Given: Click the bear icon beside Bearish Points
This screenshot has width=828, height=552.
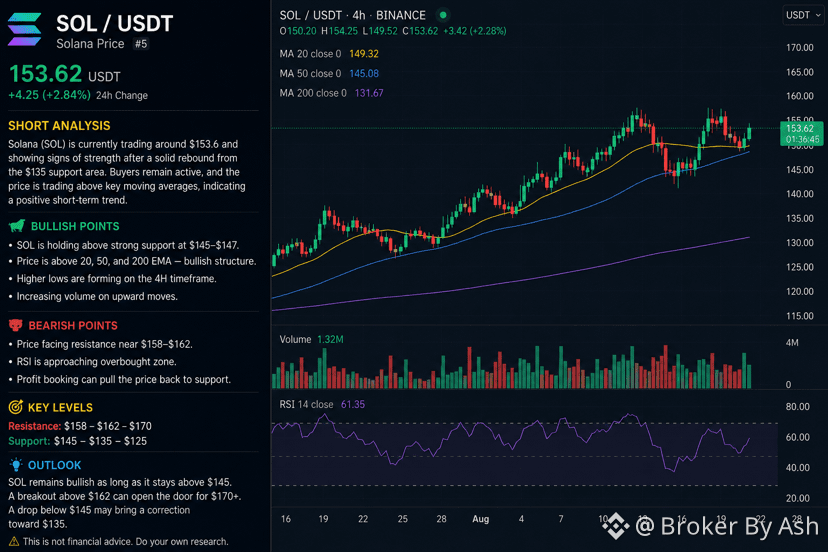Looking at the screenshot, I should [16, 325].
